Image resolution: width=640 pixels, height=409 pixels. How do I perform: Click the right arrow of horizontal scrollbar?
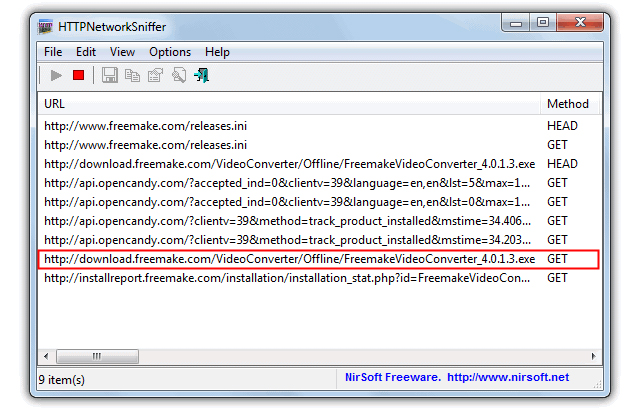point(593,356)
